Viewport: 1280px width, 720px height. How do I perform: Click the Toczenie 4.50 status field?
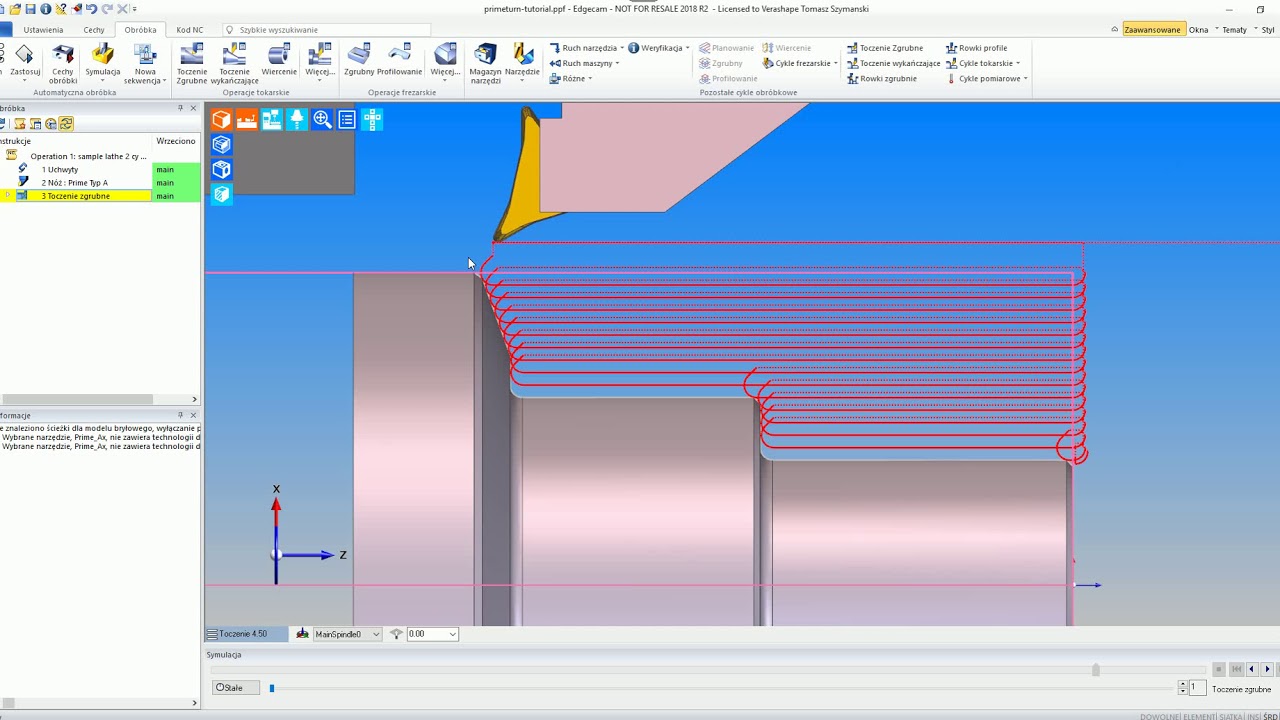click(x=244, y=634)
